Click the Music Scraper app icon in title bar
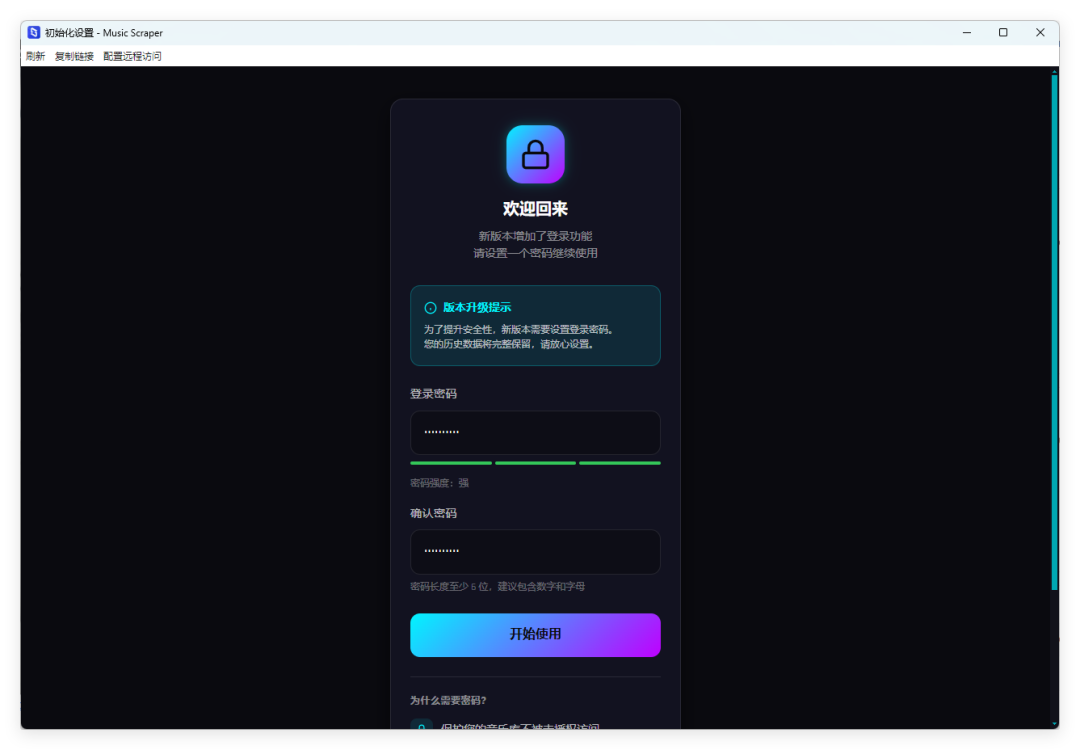Viewport: 1080px width, 750px height. pyautogui.click(x=33, y=32)
